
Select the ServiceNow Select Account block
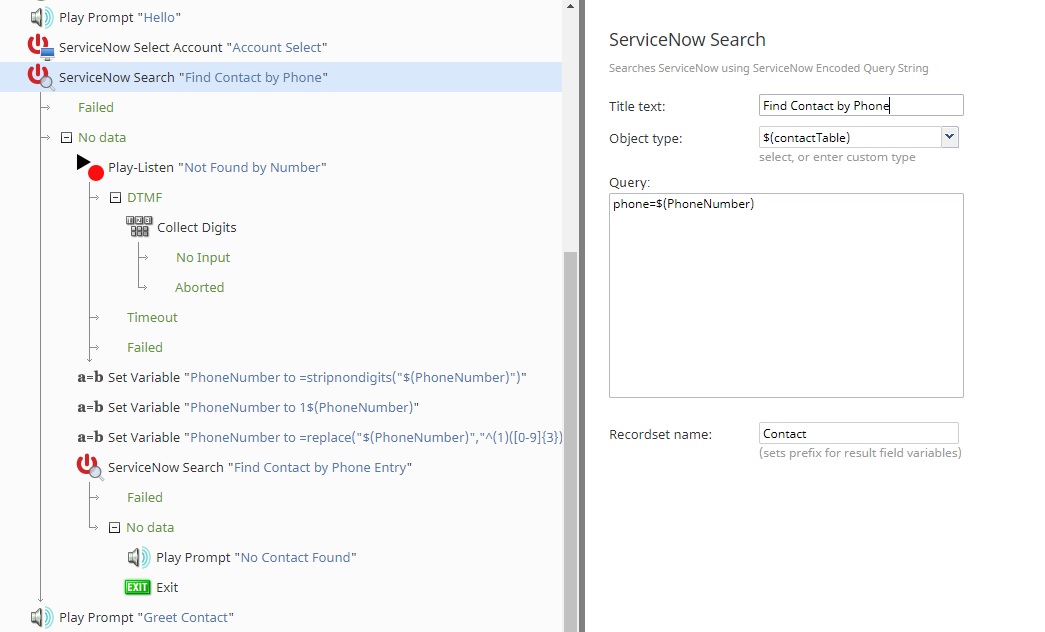(x=193, y=47)
